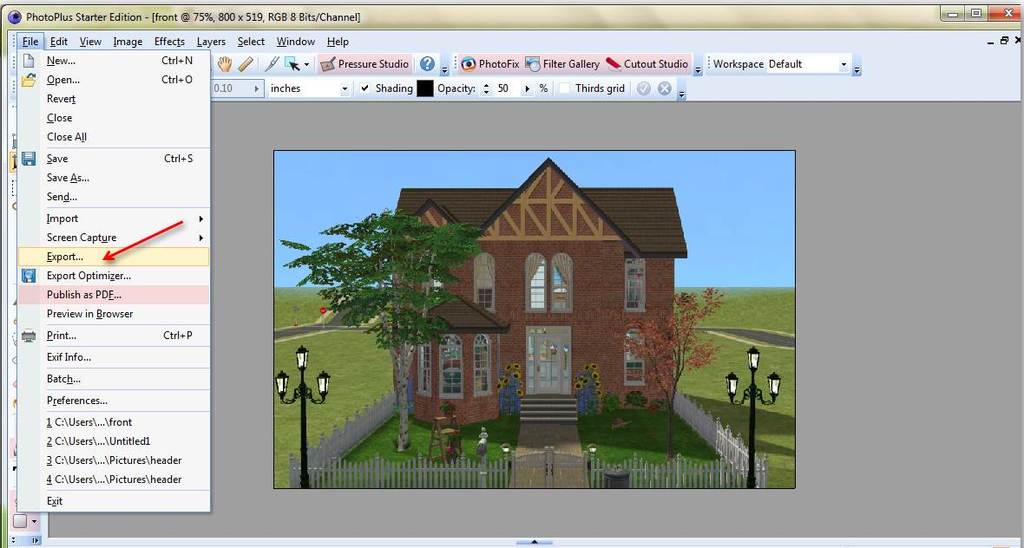Viewport: 1024px width, 548px height.
Task: Click the grayed-out checkmark apply icon
Action: [643, 88]
